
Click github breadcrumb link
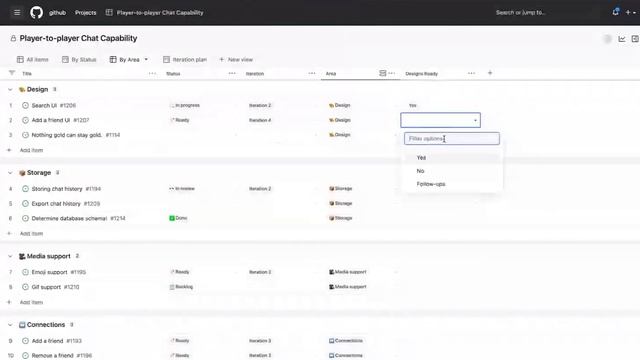coord(57,13)
